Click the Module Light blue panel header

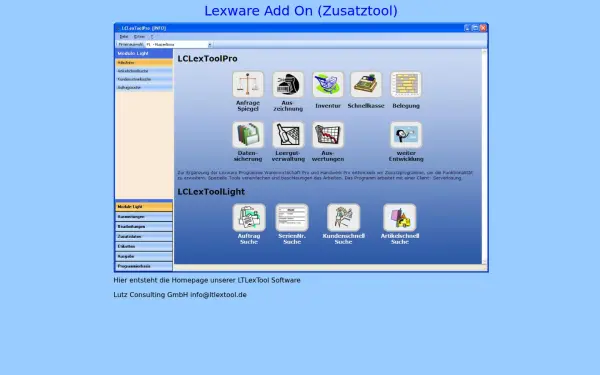(144, 53)
